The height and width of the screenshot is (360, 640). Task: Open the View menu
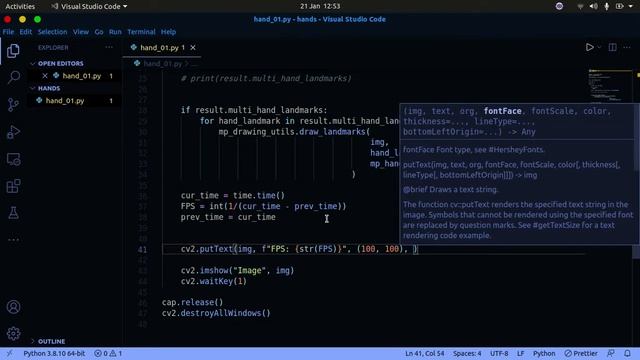click(x=81, y=32)
